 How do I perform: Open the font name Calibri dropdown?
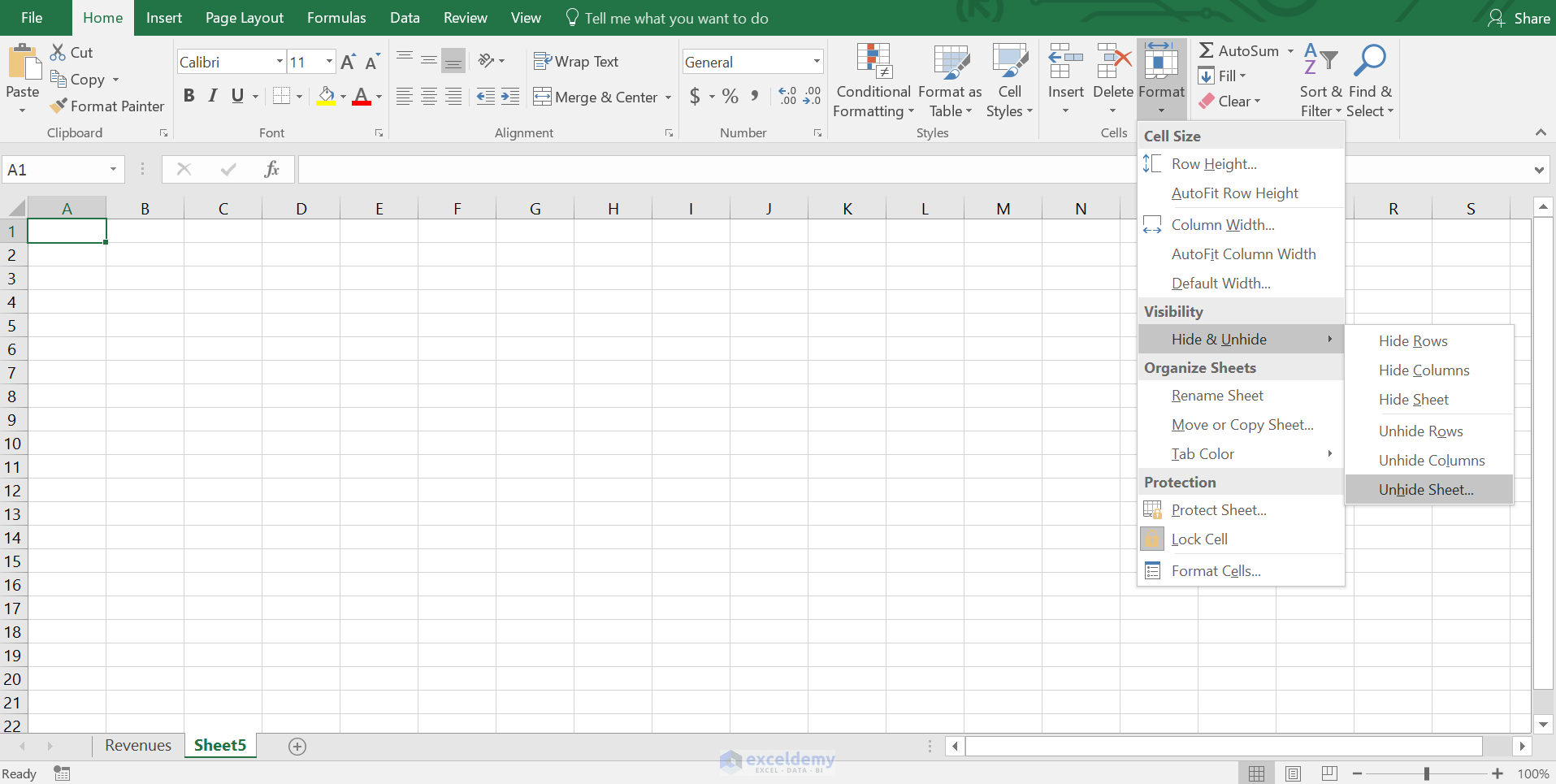point(280,62)
